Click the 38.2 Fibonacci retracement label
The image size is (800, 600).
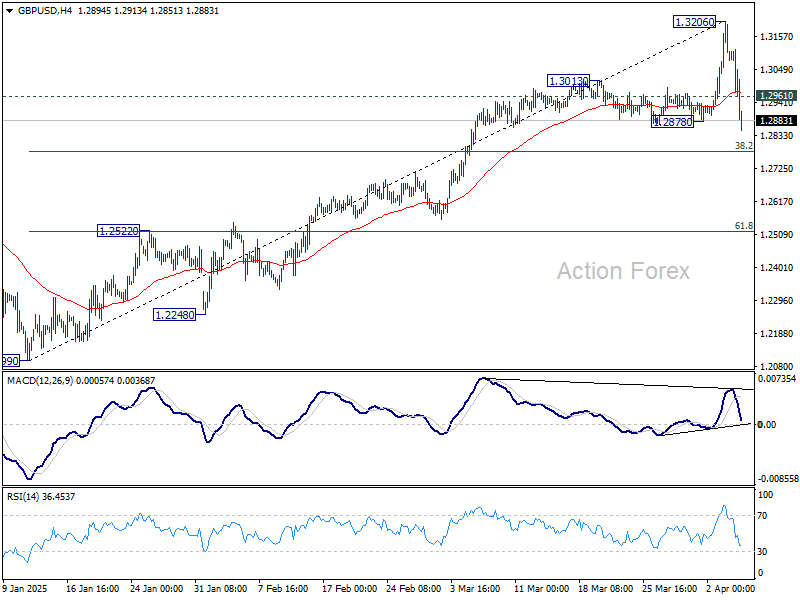[742, 145]
